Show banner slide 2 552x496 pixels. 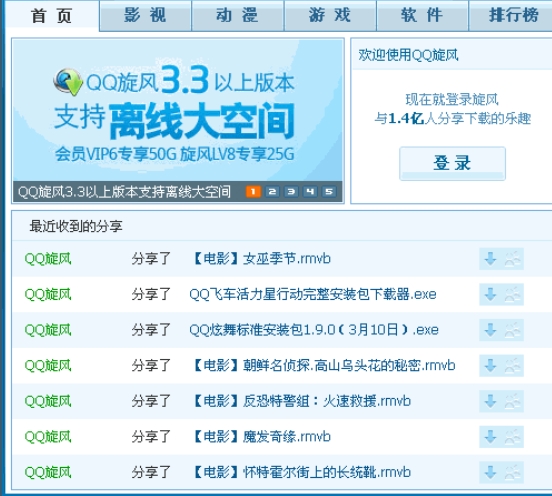tap(272, 192)
